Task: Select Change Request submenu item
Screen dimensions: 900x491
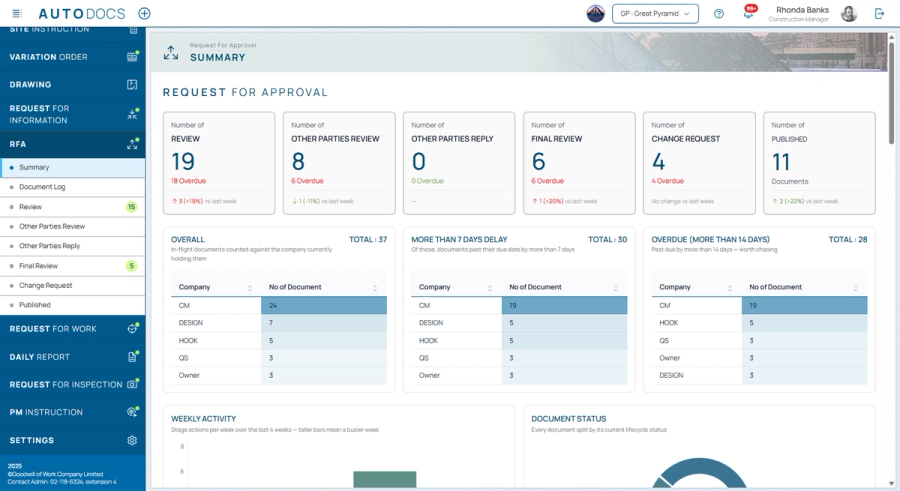Action: 72,285
